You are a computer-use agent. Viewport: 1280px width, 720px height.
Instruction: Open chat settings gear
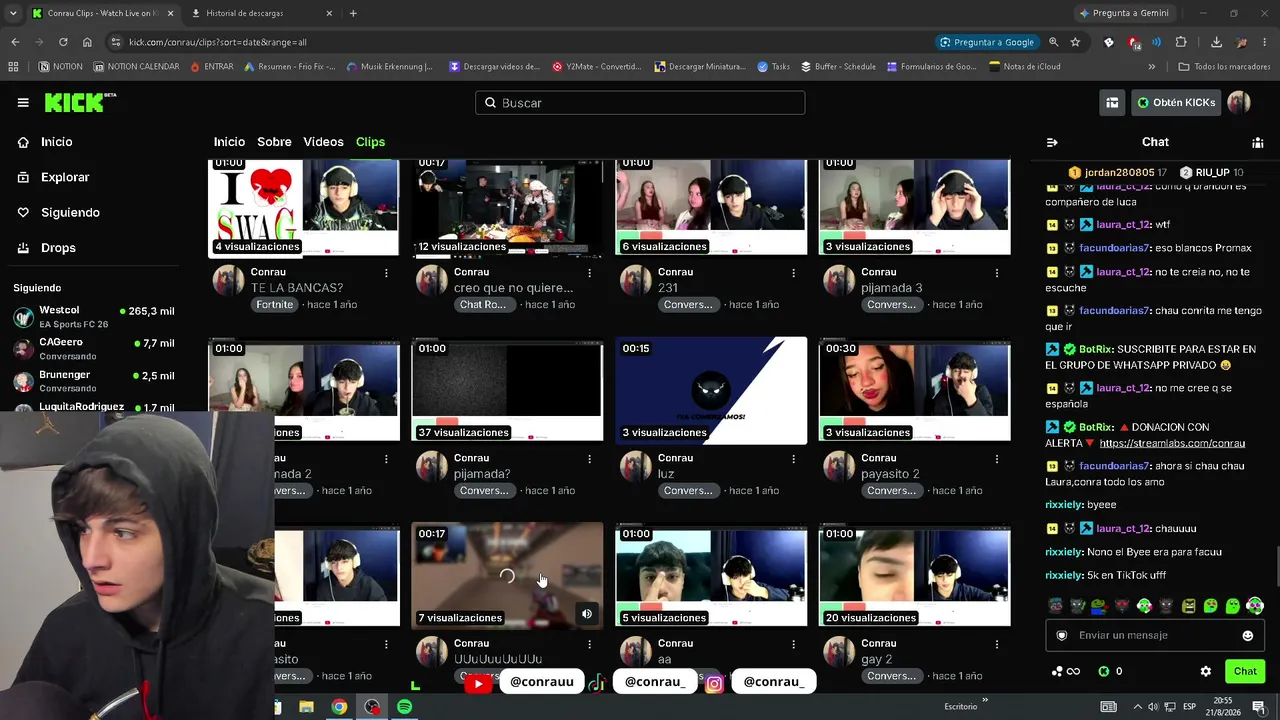pyautogui.click(x=1206, y=671)
